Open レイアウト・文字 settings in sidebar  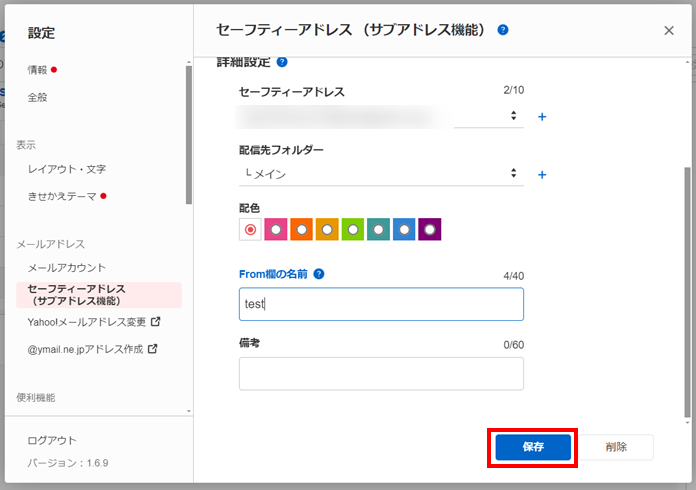click(66, 169)
